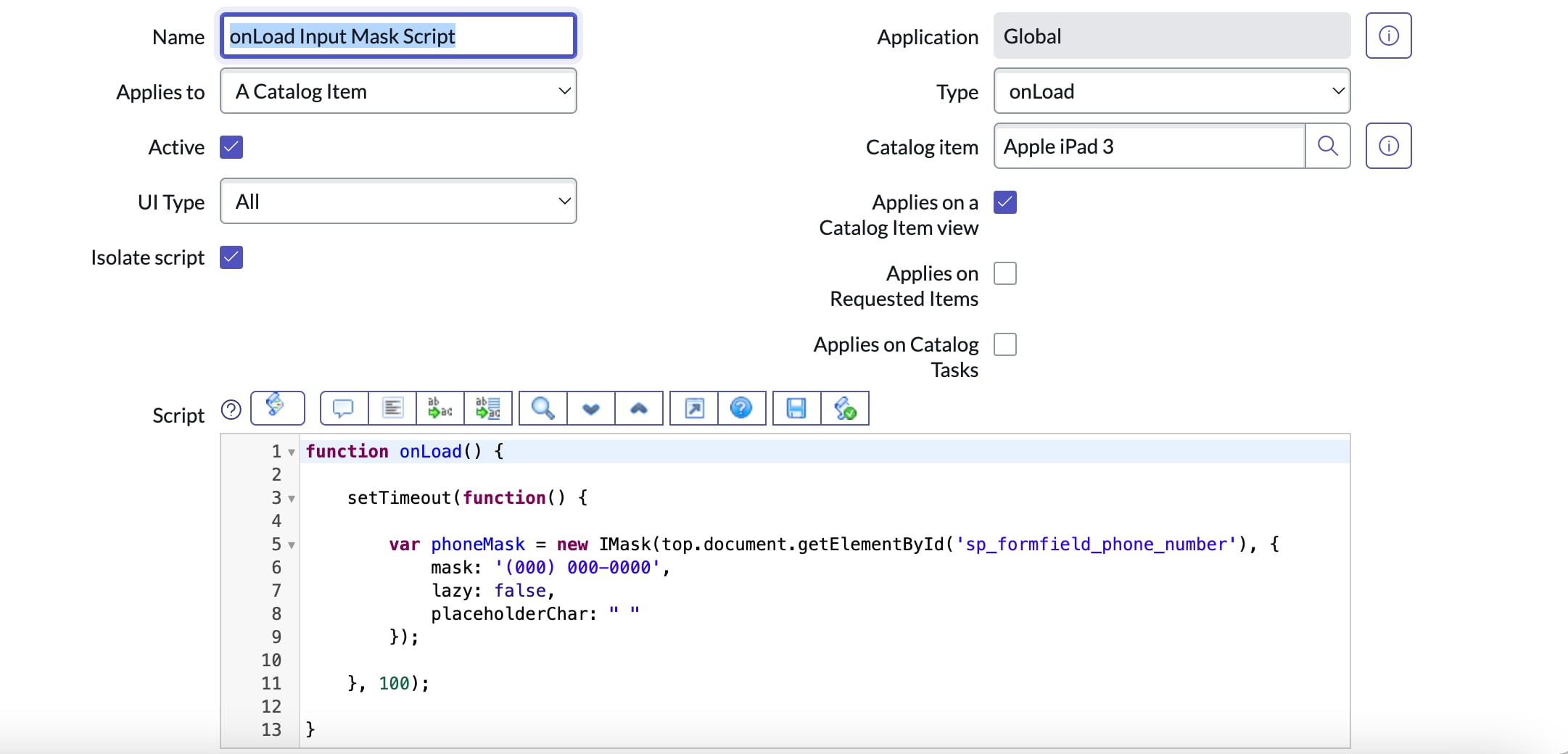Collapse code fold arrow at line 3
The height and width of the screenshot is (754, 1568).
[292, 499]
